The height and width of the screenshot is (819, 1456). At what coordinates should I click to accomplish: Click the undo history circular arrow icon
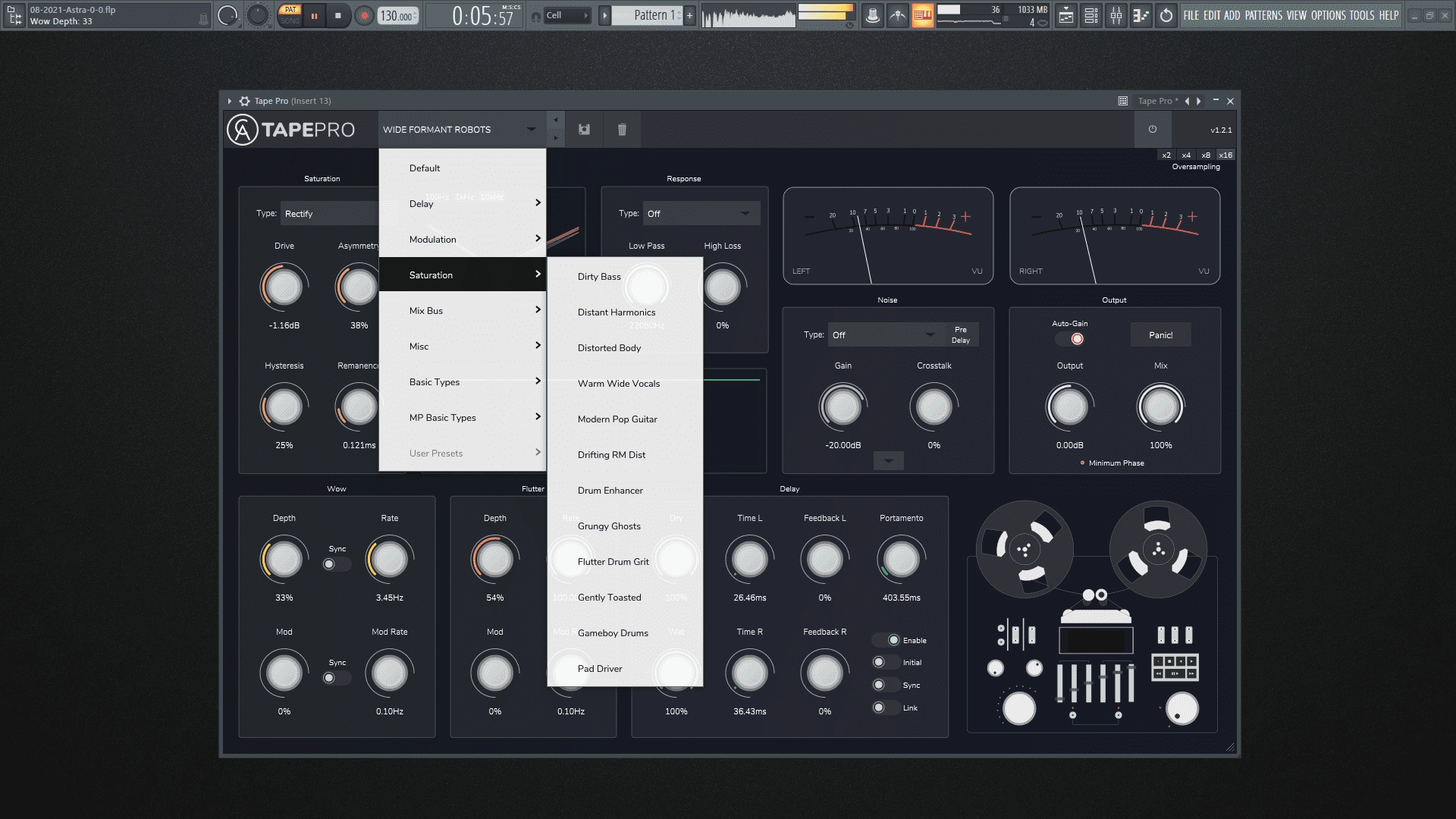(1166, 15)
